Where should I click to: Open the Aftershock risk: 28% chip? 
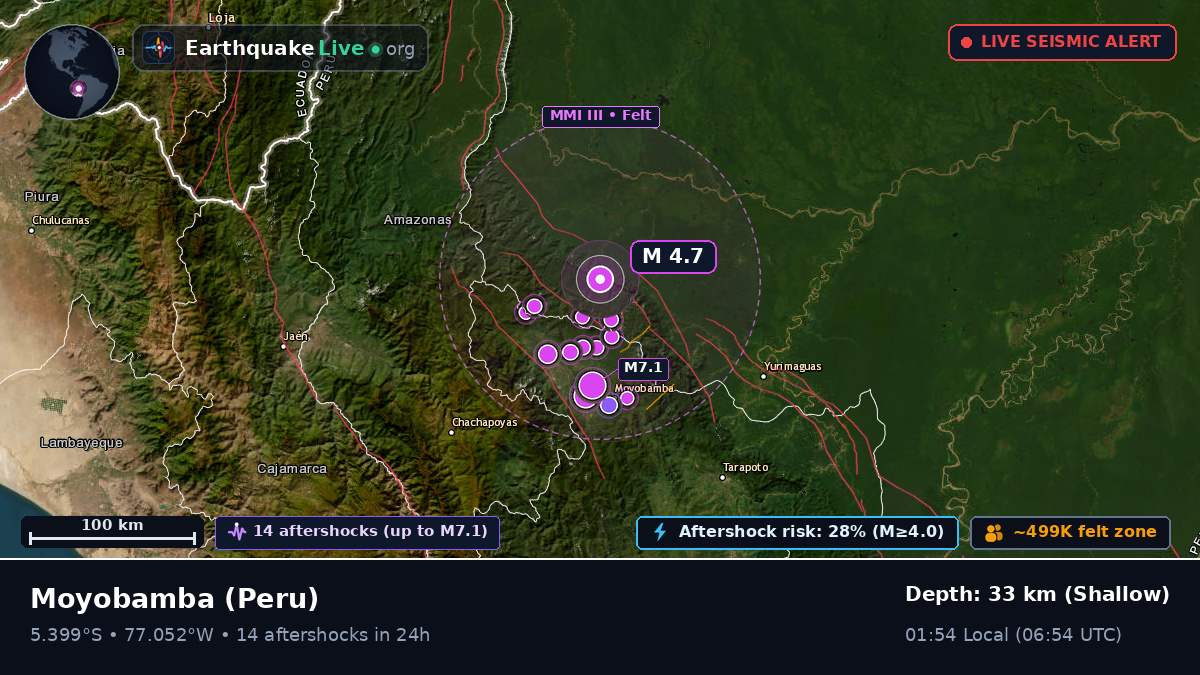tap(797, 532)
